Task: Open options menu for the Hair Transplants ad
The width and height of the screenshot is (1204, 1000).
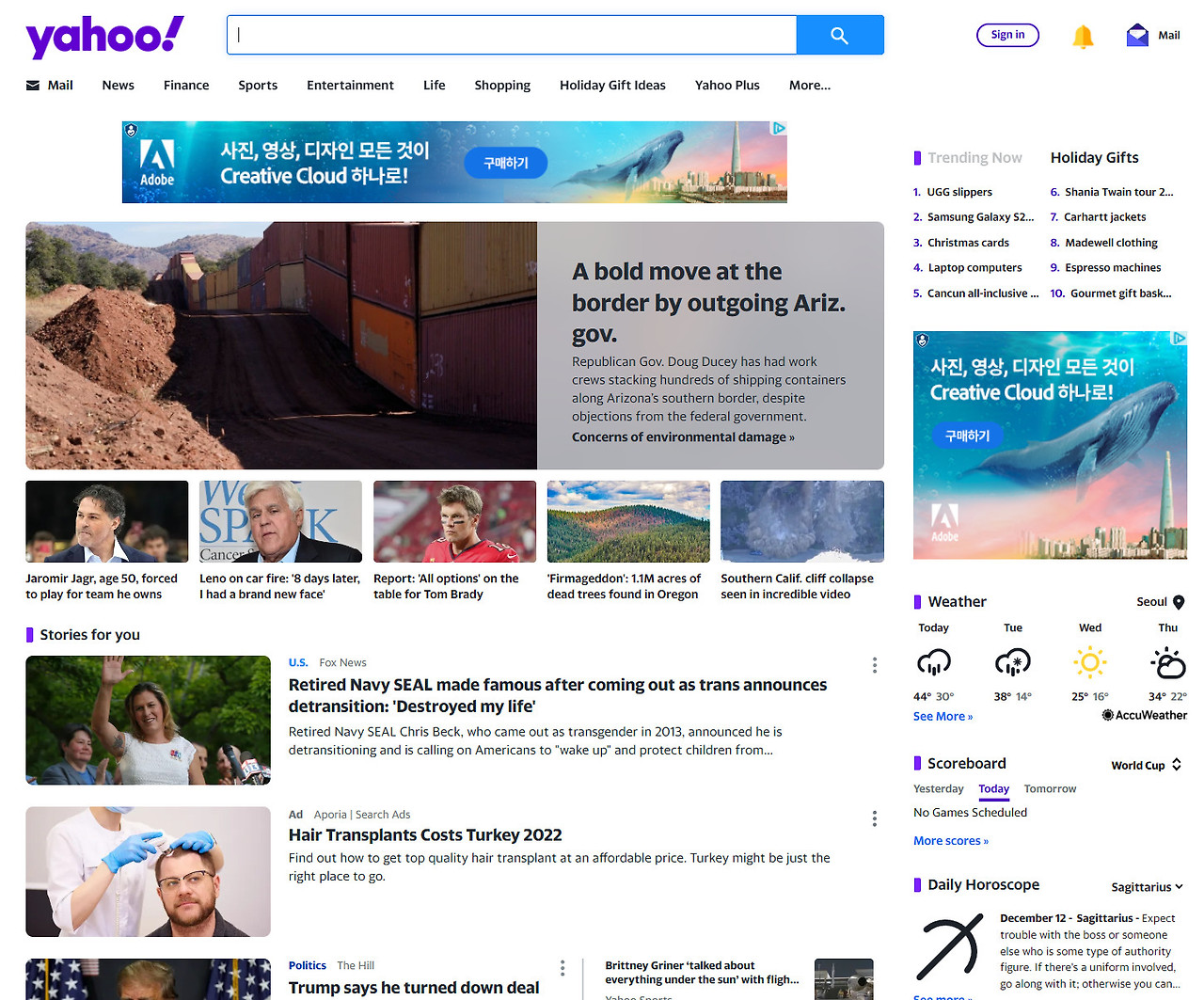Action: pyautogui.click(x=875, y=818)
